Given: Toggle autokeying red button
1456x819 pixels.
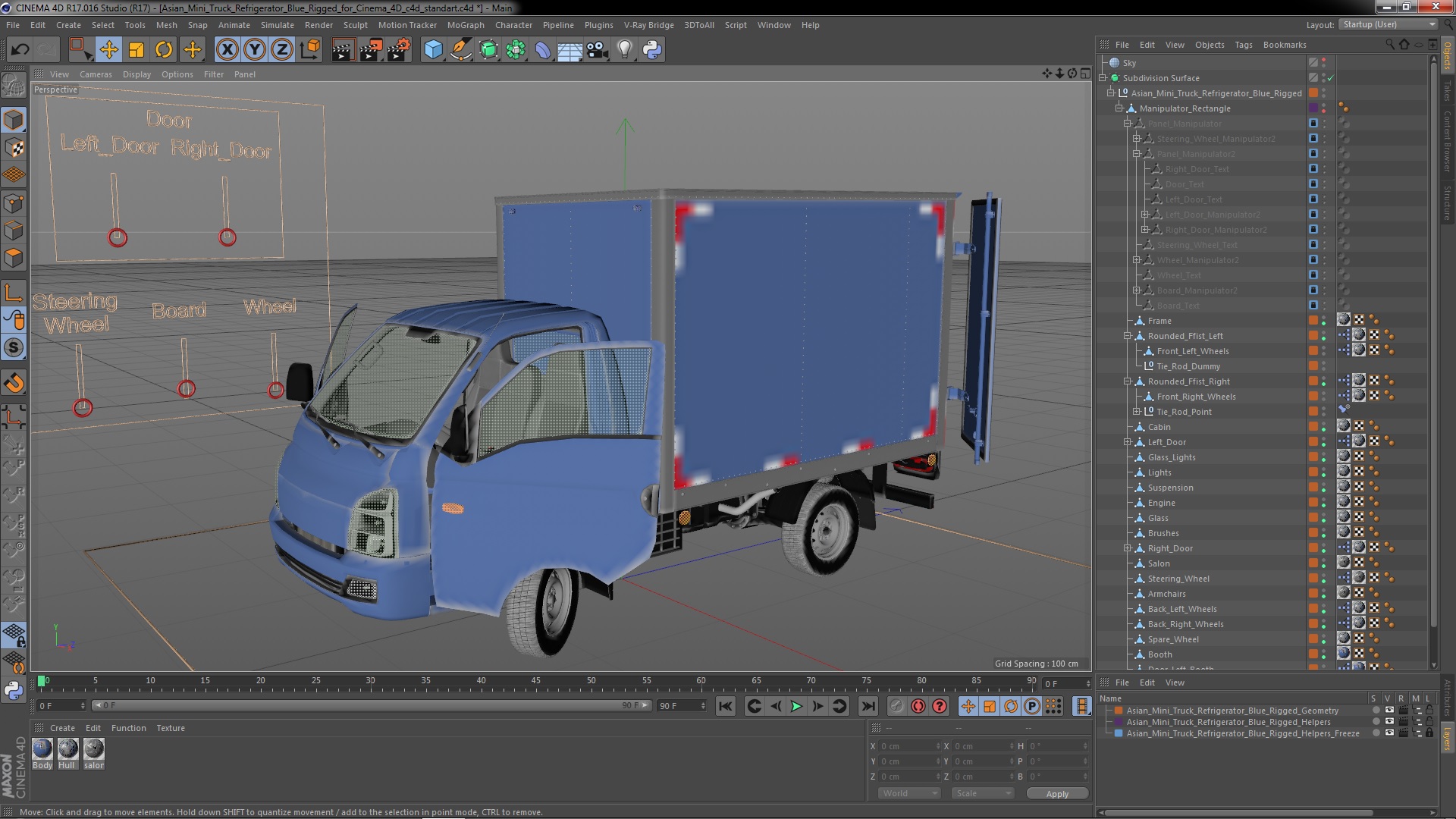Looking at the screenshot, I should click(918, 706).
